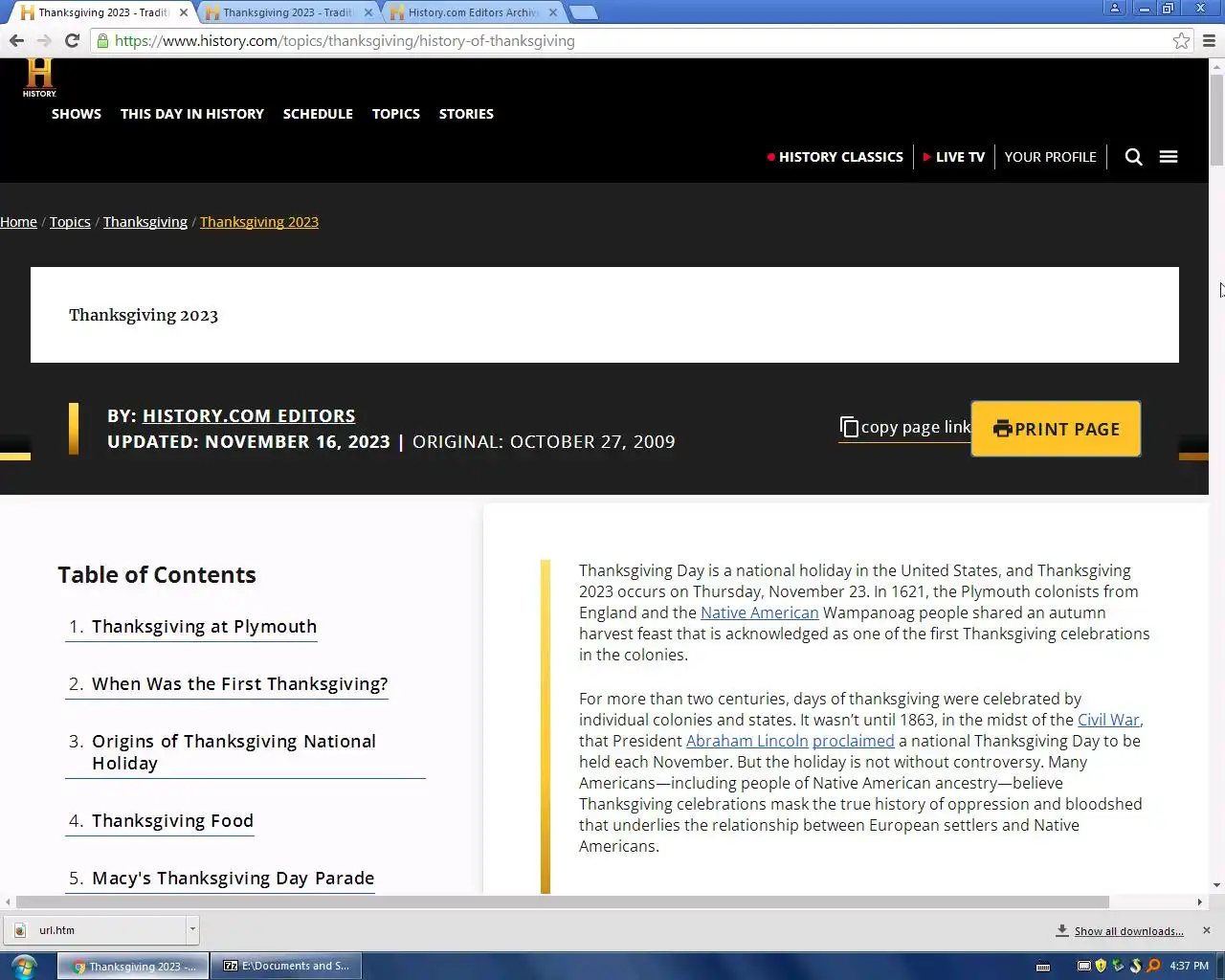Click the url.htm file icon in downloads bar

point(20,930)
